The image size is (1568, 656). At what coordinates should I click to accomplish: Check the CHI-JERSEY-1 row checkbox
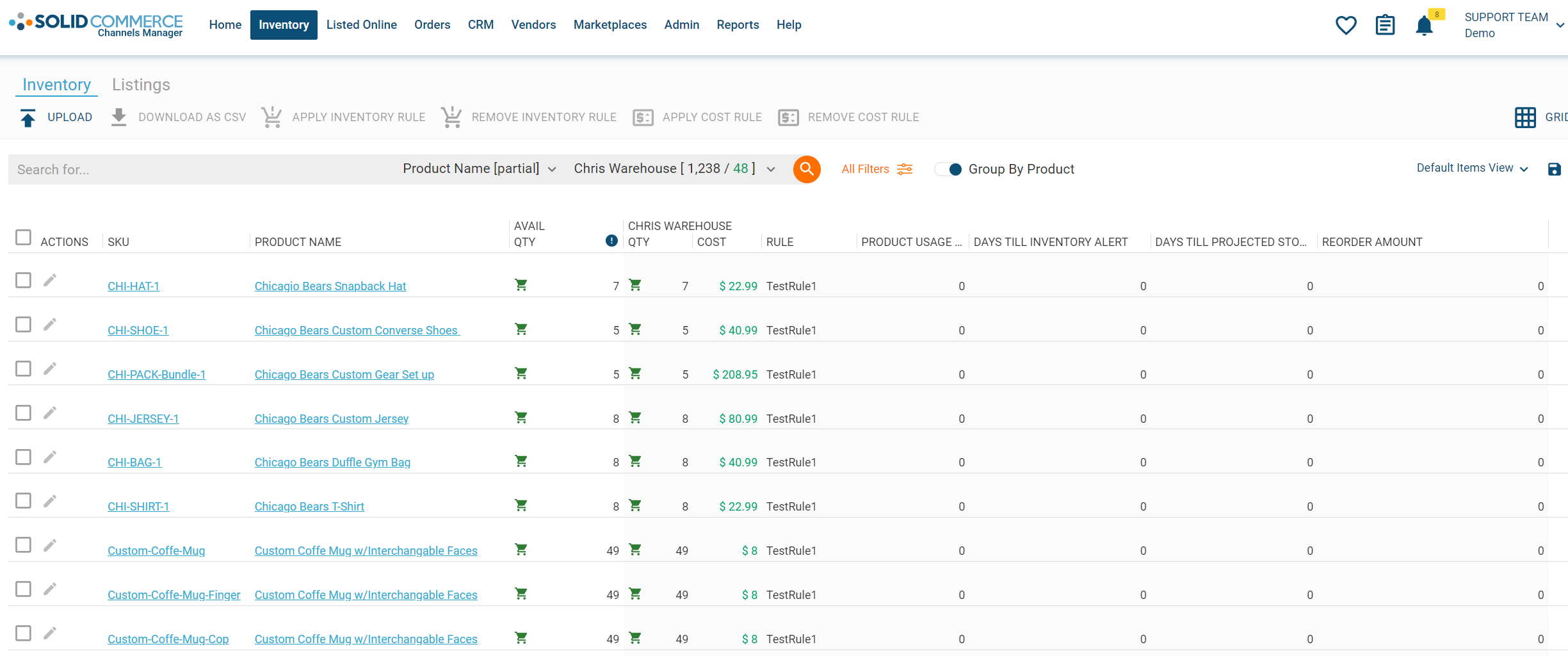coord(23,413)
